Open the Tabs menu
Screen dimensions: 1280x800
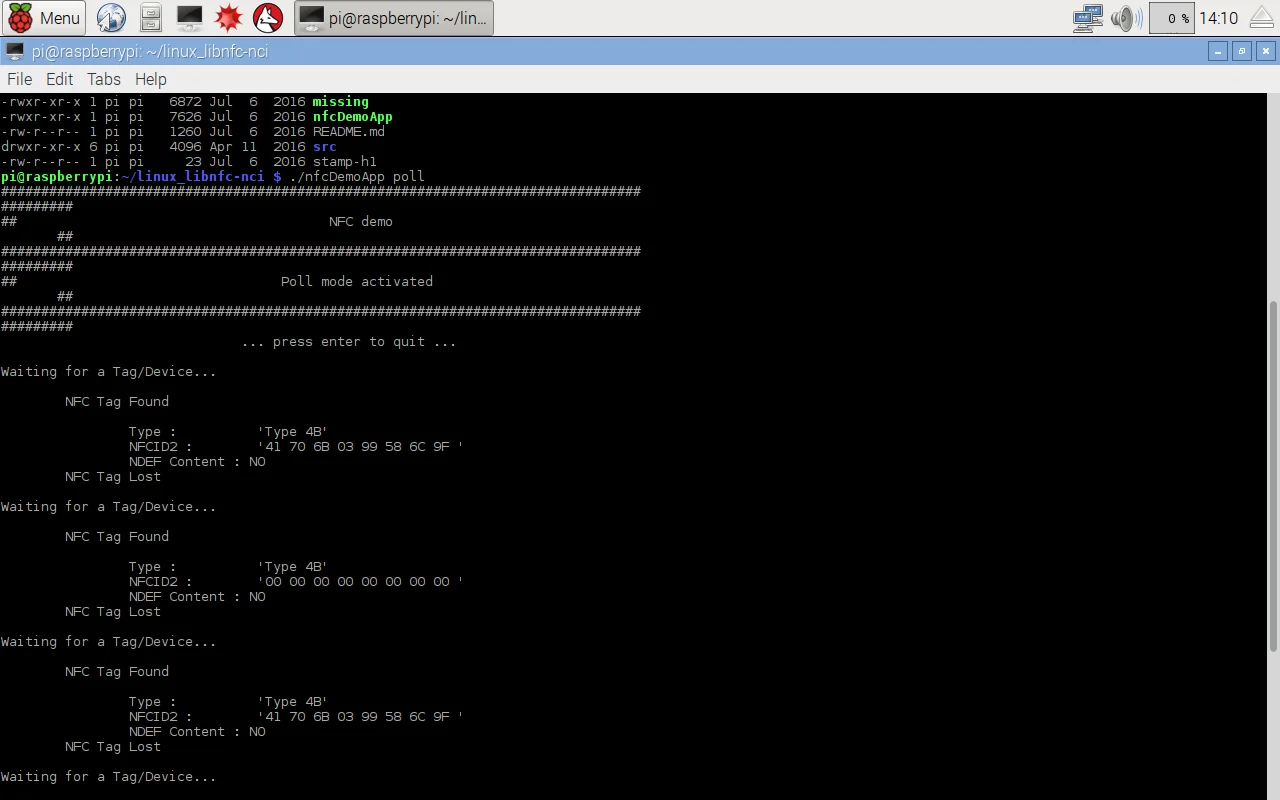[103, 79]
